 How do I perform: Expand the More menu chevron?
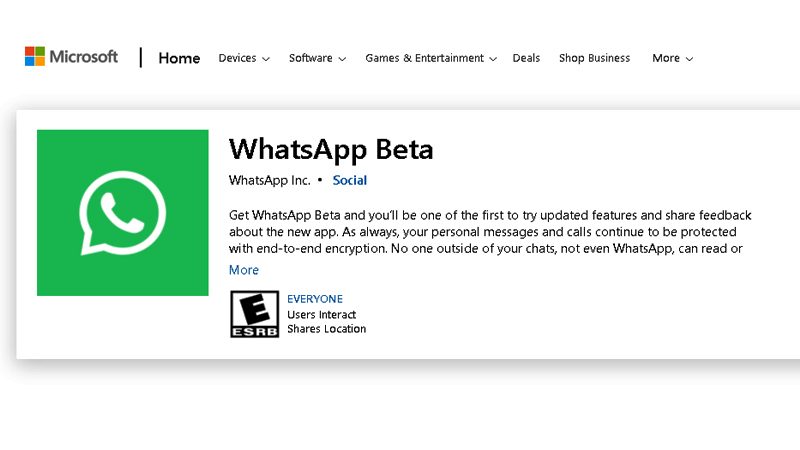(x=690, y=59)
